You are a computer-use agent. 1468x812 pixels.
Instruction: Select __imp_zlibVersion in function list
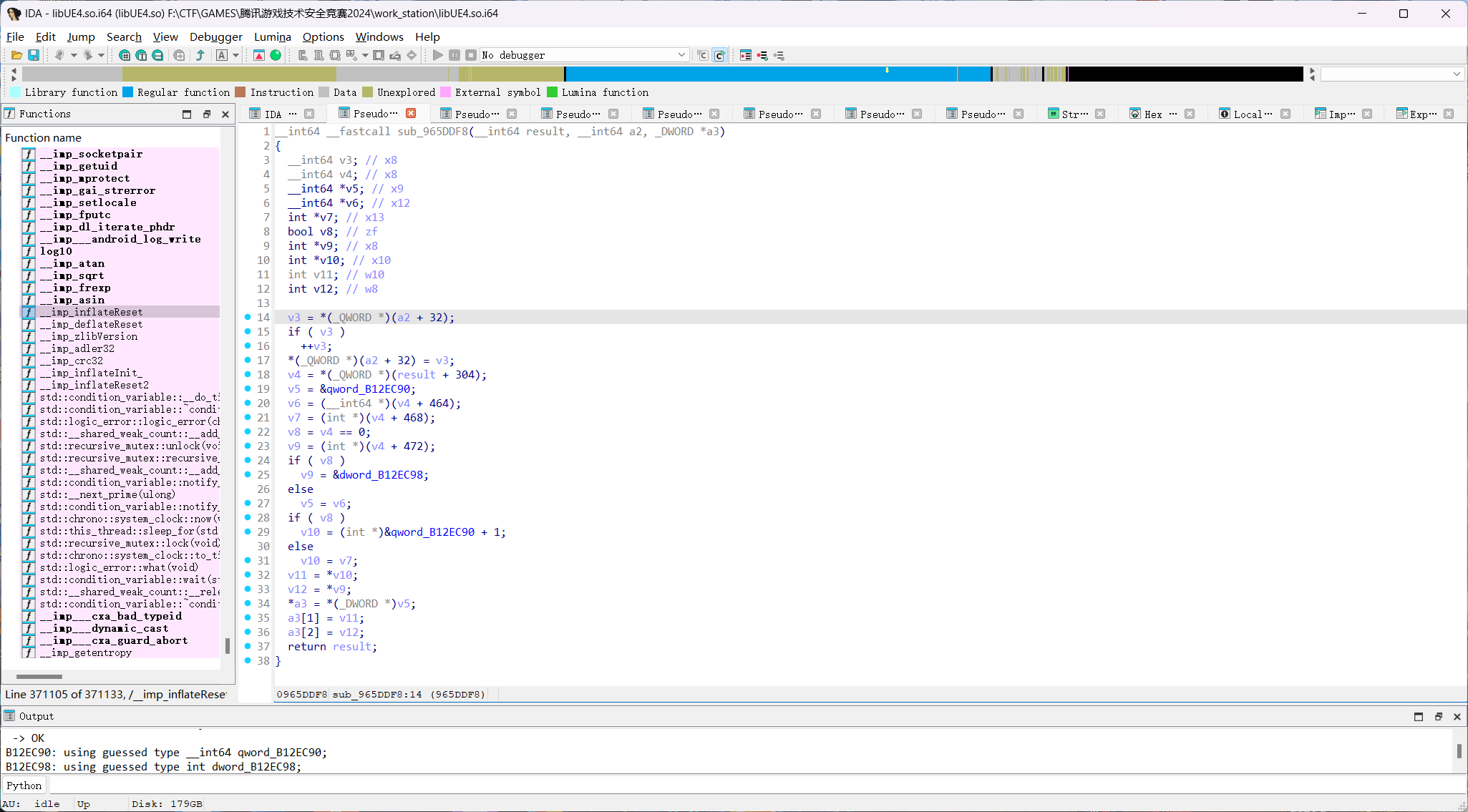(89, 336)
